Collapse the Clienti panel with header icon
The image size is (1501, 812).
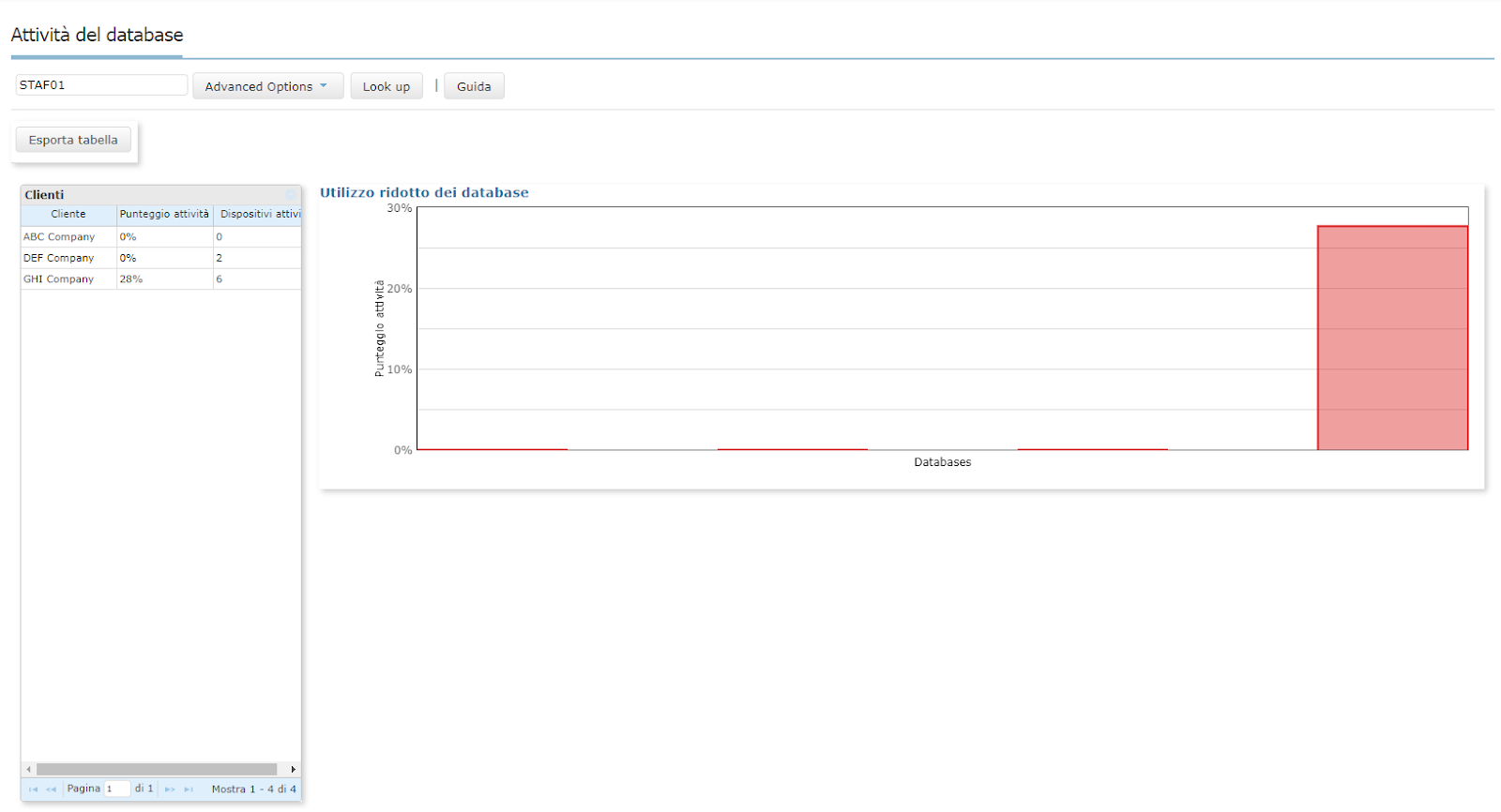pos(291,195)
